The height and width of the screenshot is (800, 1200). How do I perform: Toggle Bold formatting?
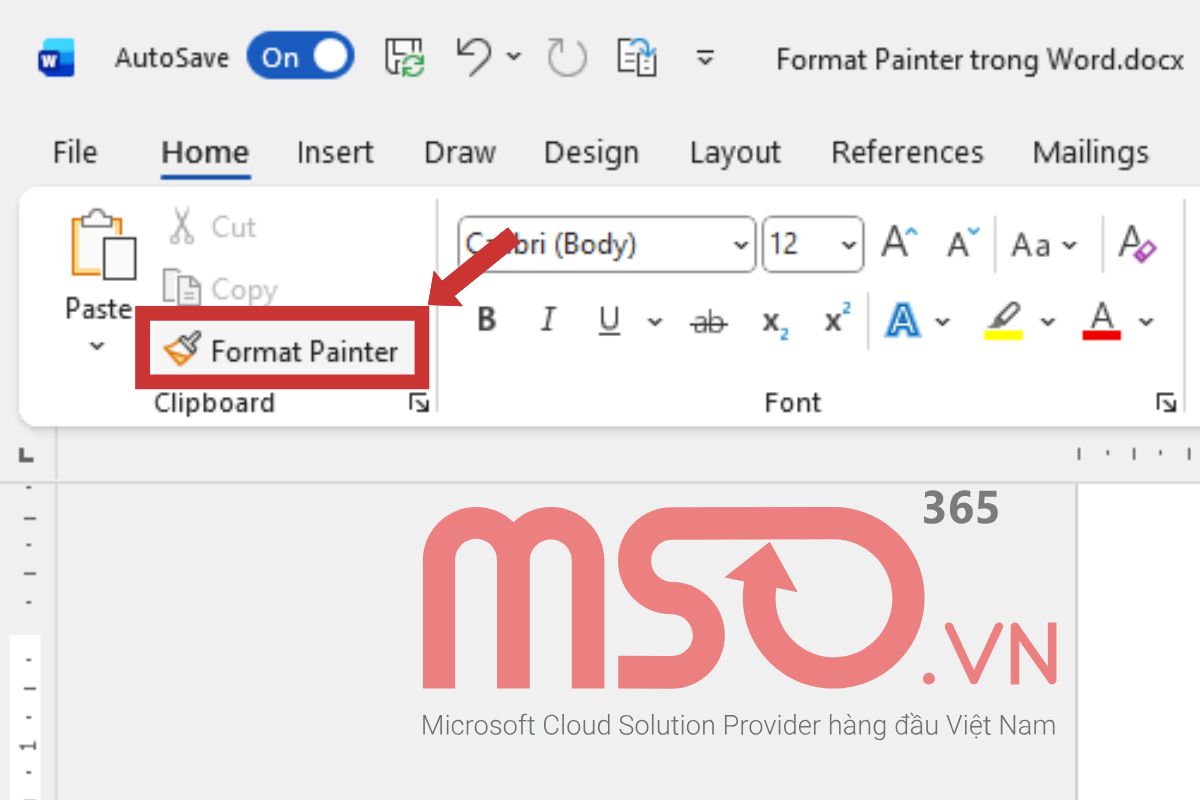coord(487,320)
